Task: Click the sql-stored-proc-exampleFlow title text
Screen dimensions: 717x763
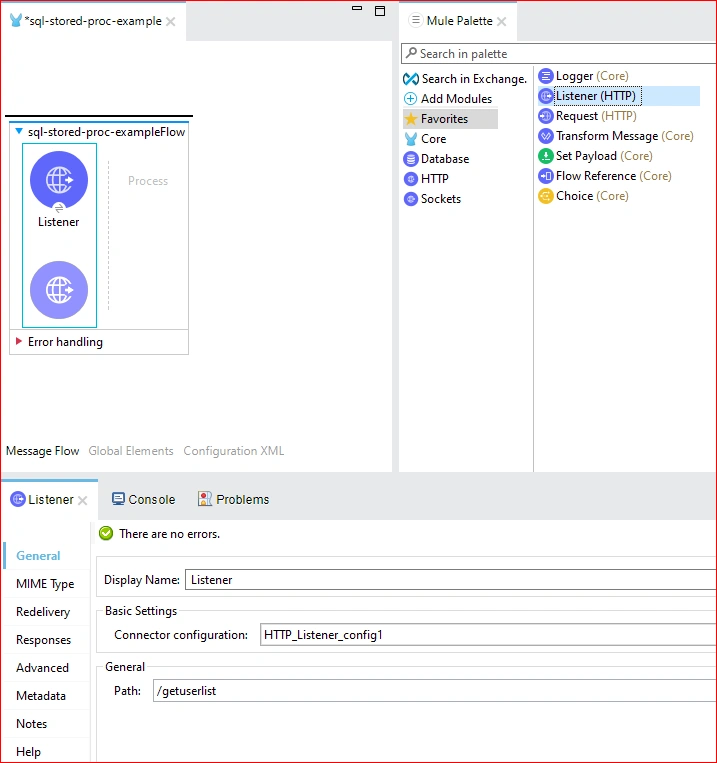Action: click(x=107, y=132)
